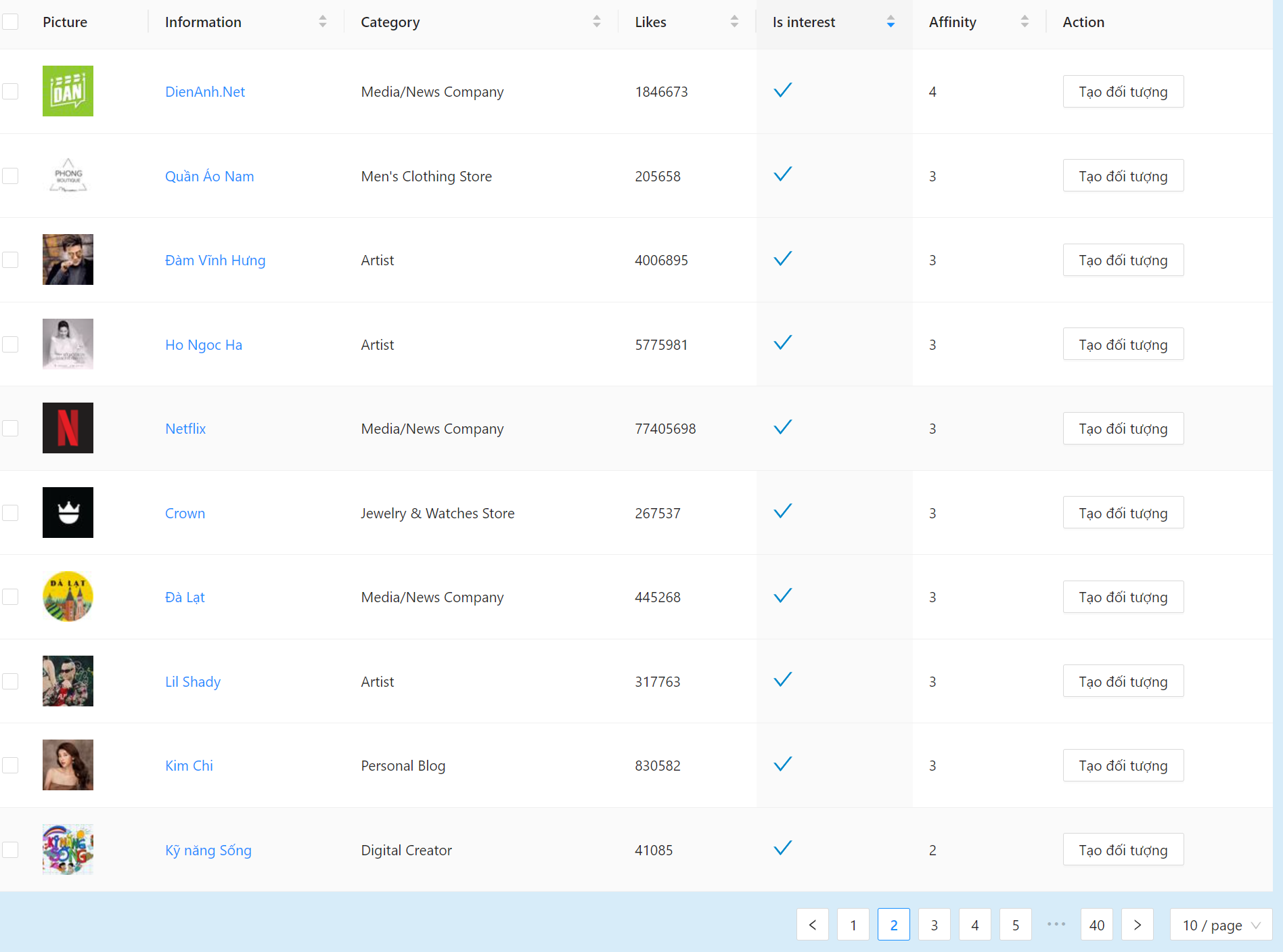1283x952 pixels.
Task: Select the Kim Chi row checkbox
Action: click(10, 765)
